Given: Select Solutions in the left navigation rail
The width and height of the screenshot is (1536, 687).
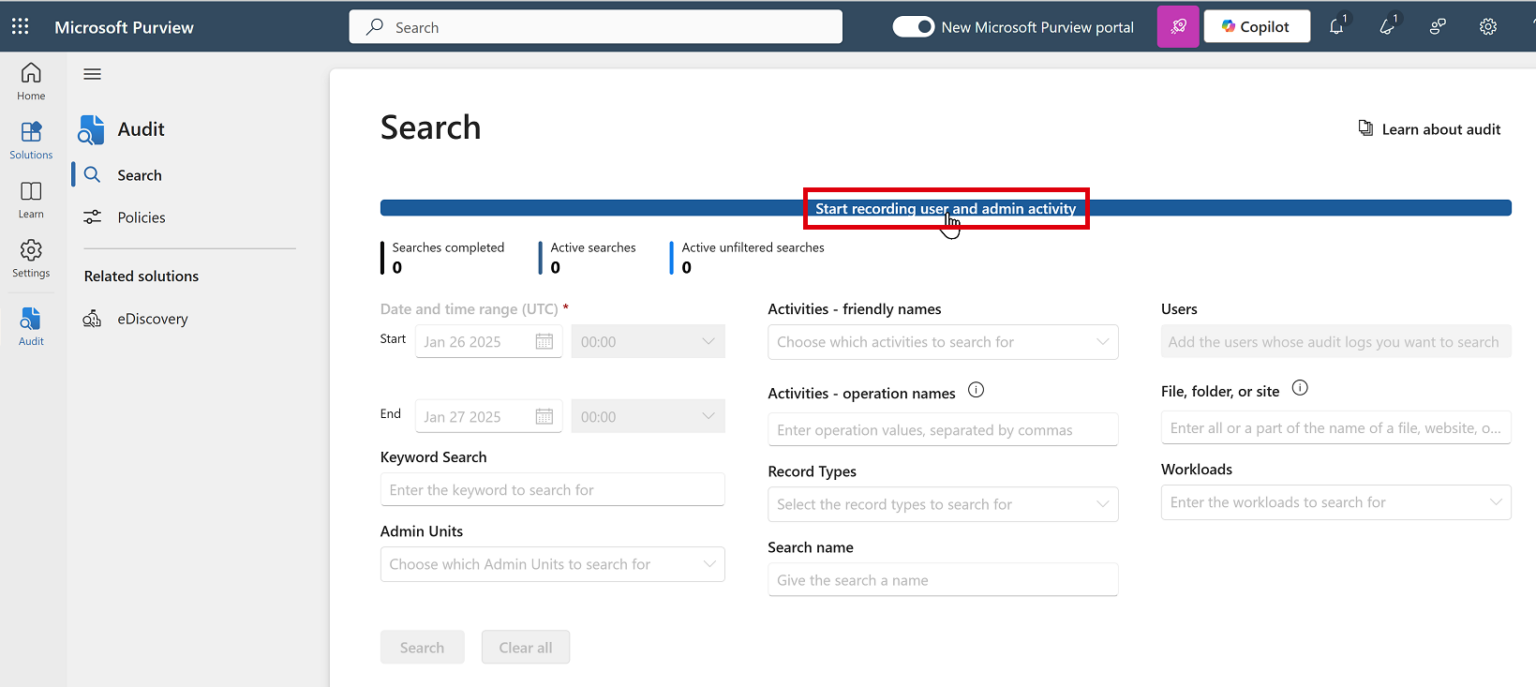Looking at the screenshot, I should (x=30, y=140).
